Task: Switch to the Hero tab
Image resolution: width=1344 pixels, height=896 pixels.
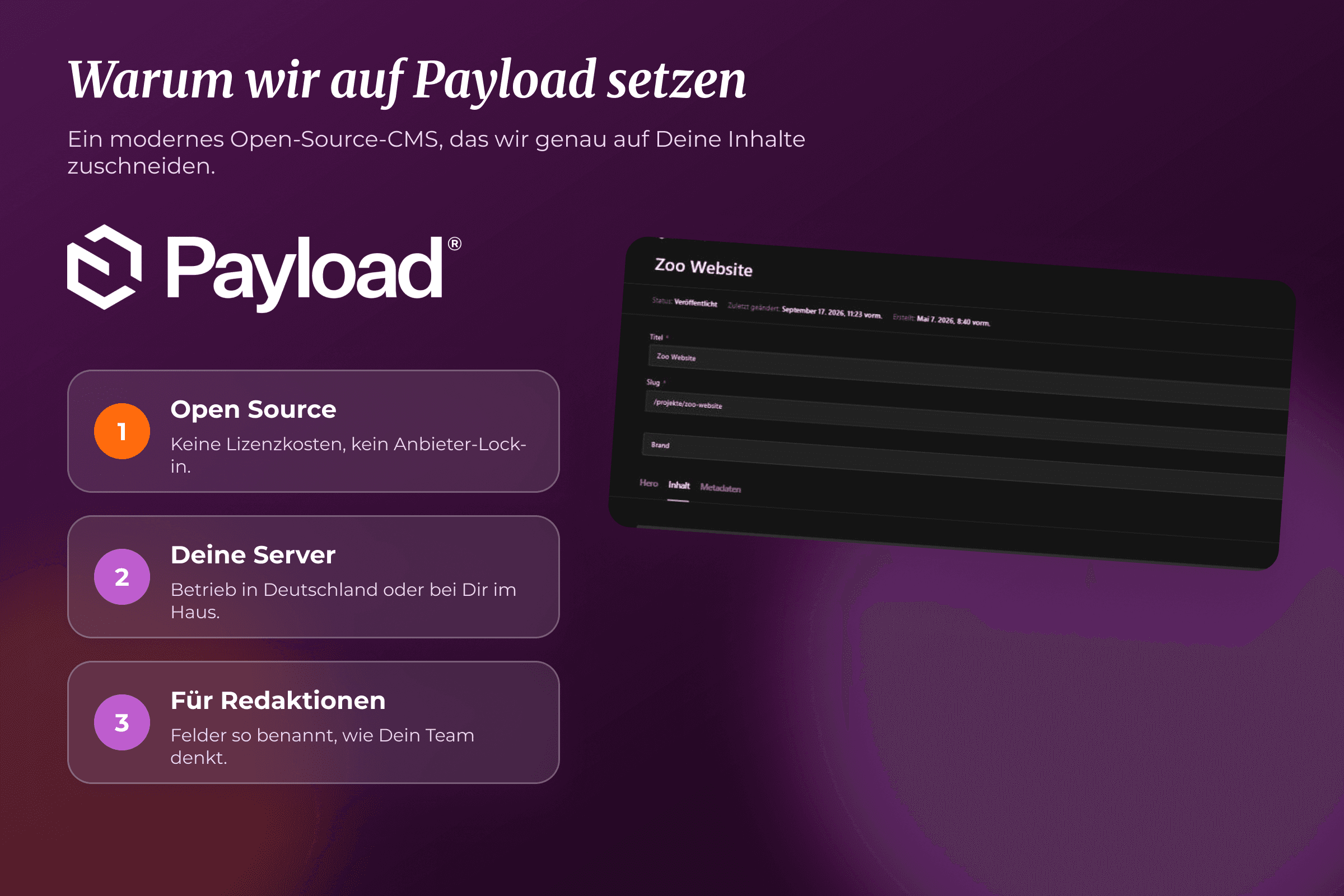Action: [x=648, y=483]
